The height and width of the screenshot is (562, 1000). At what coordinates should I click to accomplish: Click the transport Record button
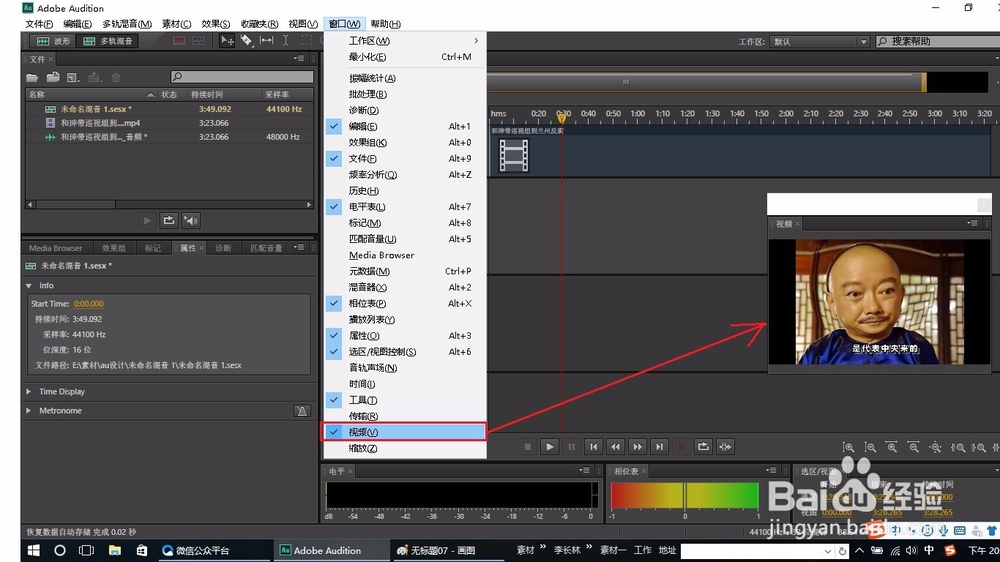[x=681, y=447]
